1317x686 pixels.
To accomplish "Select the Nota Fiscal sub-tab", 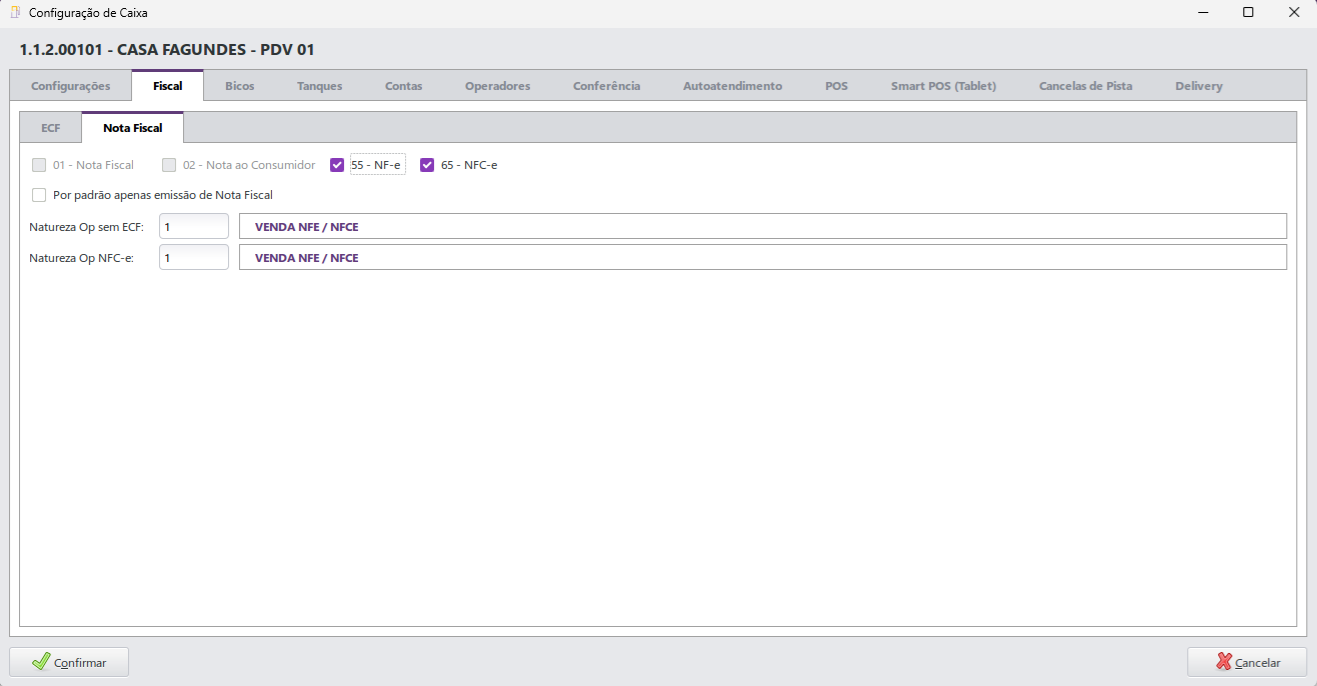I will [133, 128].
